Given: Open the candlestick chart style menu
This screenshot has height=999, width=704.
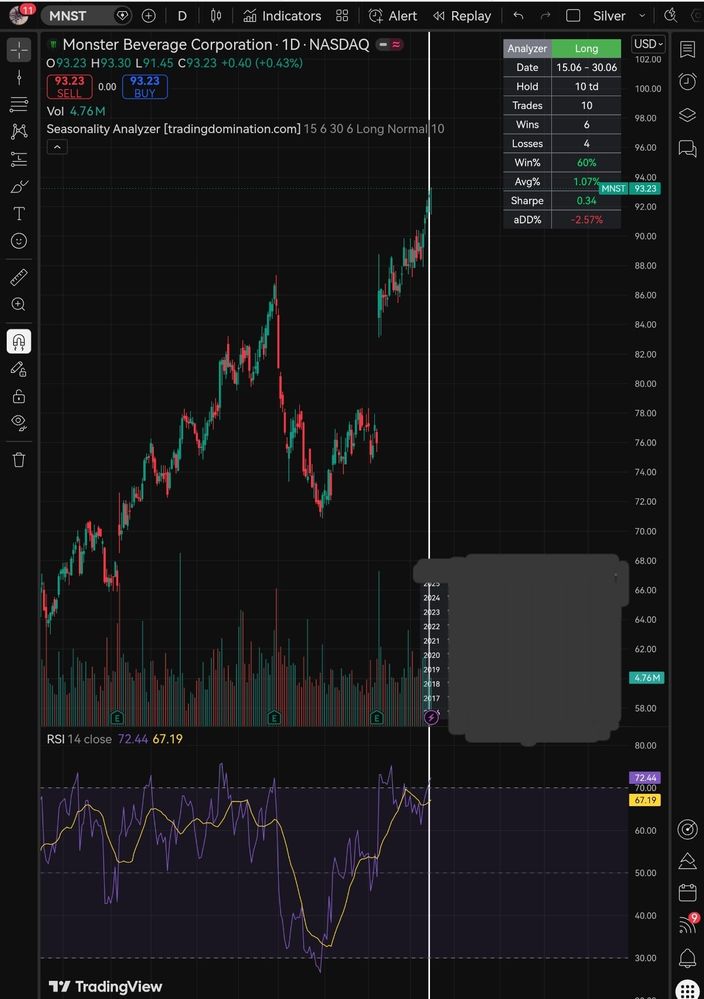Looking at the screenshot, I should coord(216,16).
